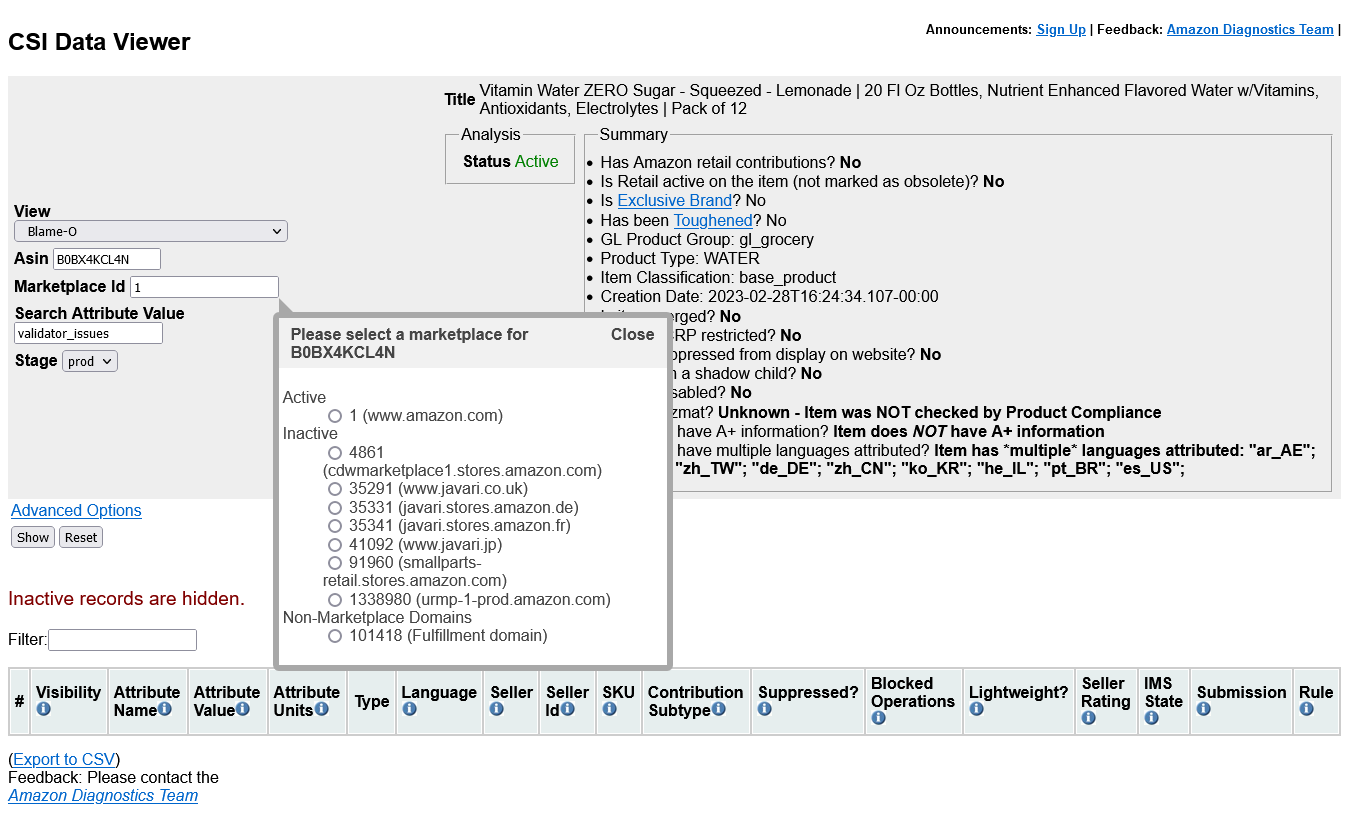Click 'GL Product Group: gl_grocery' line
Image resolution: width=1349 pixels, height=813 pixels.
[707, 239]
